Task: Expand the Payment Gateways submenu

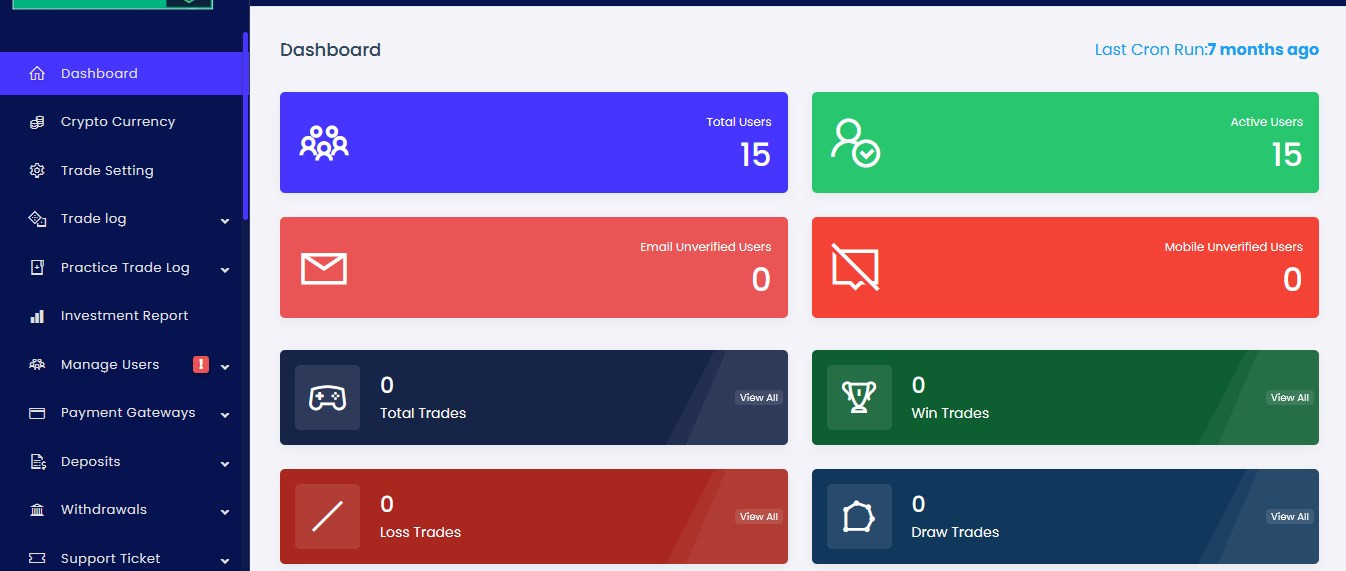Action: pyautogui.click(x=225, y=414)
